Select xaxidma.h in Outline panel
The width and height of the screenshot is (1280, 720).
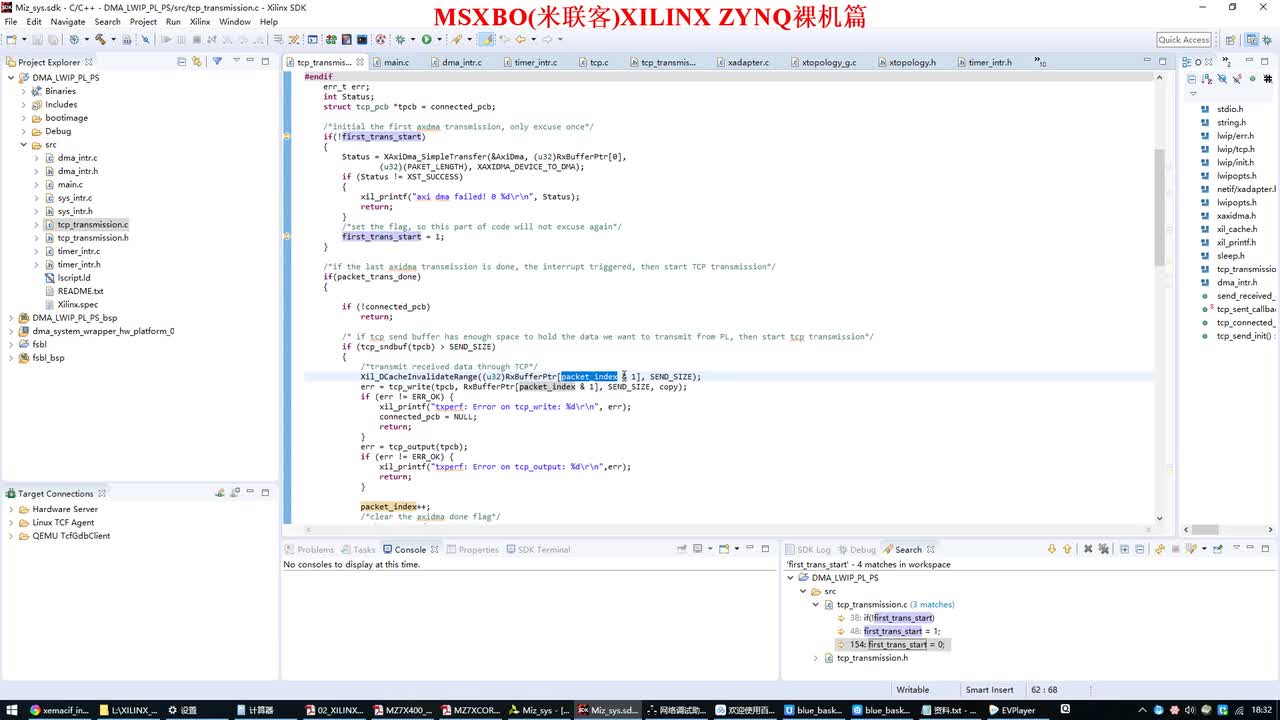(x=1236, y=216)
